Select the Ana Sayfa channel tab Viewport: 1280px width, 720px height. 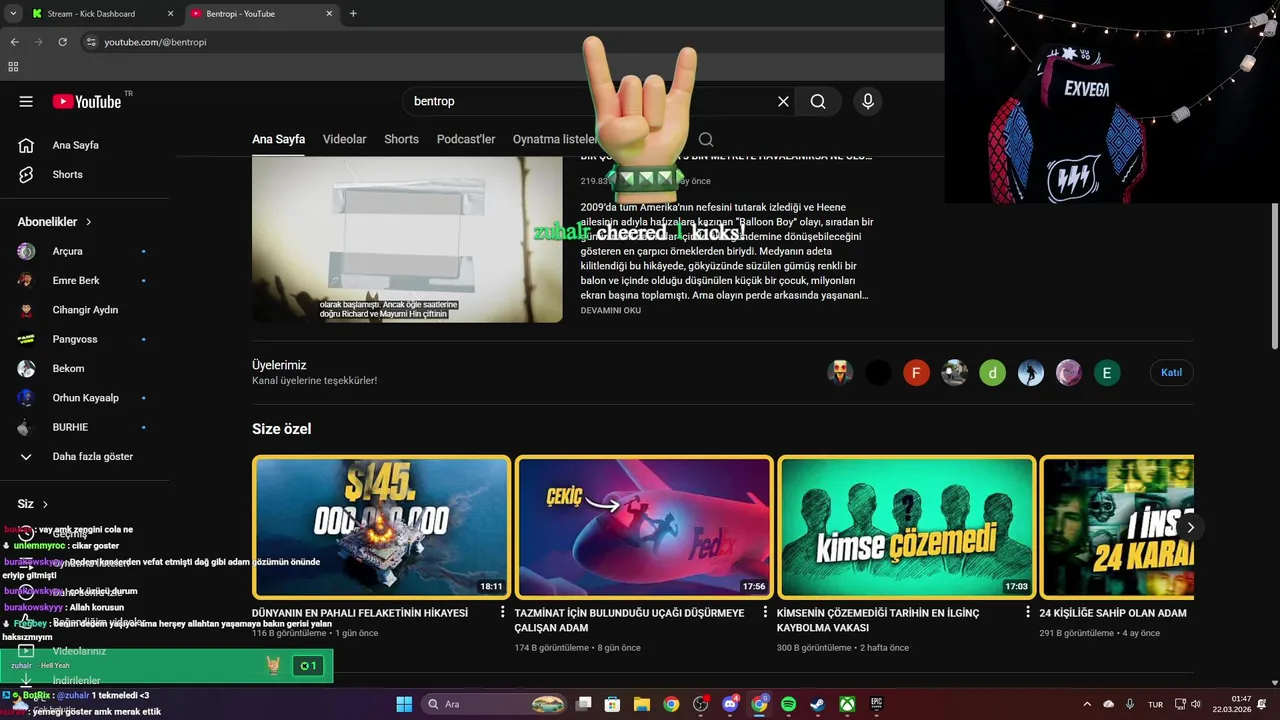278,139
